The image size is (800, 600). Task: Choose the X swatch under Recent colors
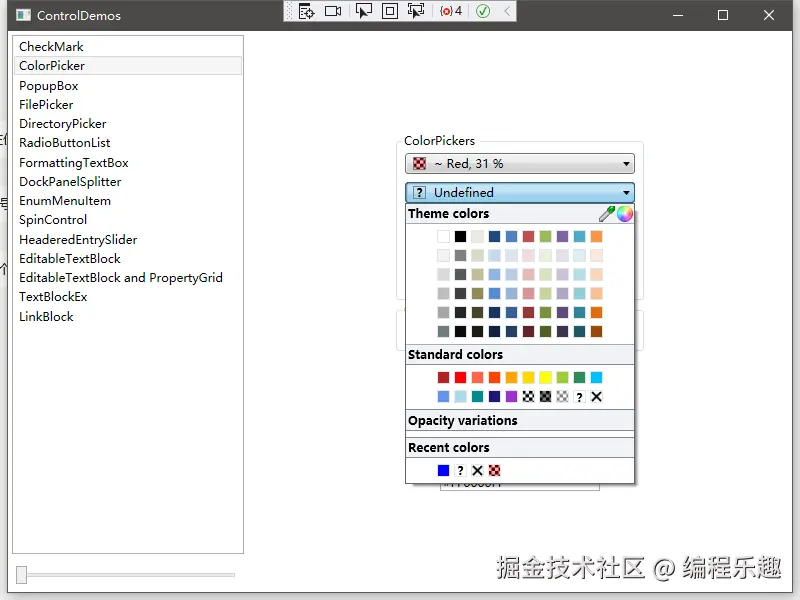477,470
